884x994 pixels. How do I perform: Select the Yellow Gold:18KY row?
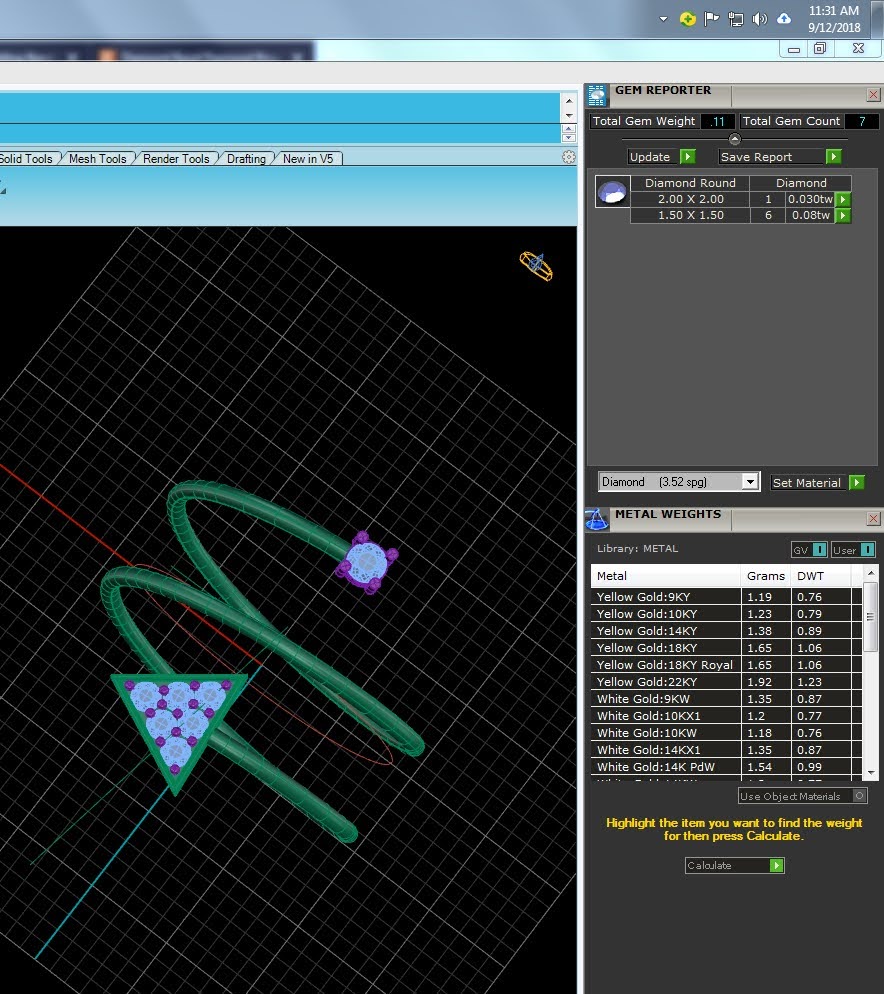pos(726,648)
